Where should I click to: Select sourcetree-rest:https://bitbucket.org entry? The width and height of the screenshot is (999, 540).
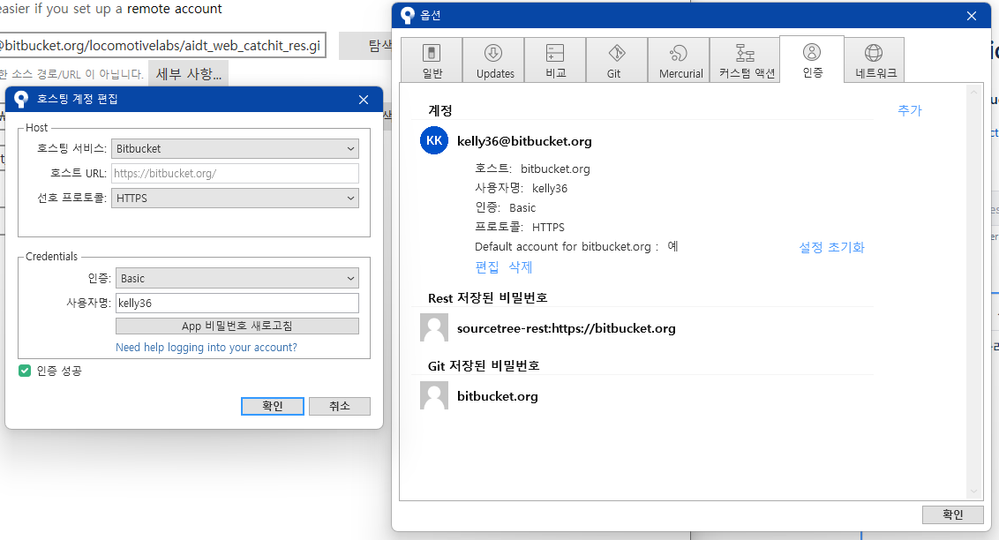point(566,329)
